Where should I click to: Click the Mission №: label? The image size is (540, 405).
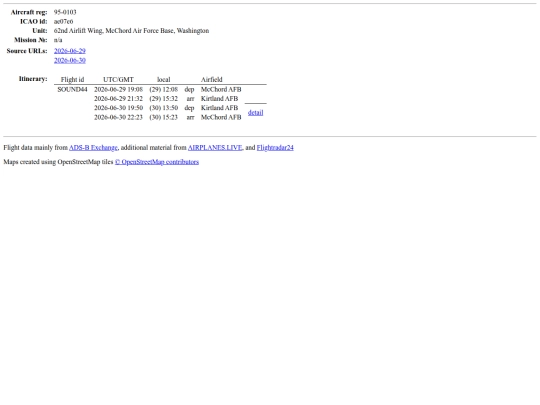31,40
